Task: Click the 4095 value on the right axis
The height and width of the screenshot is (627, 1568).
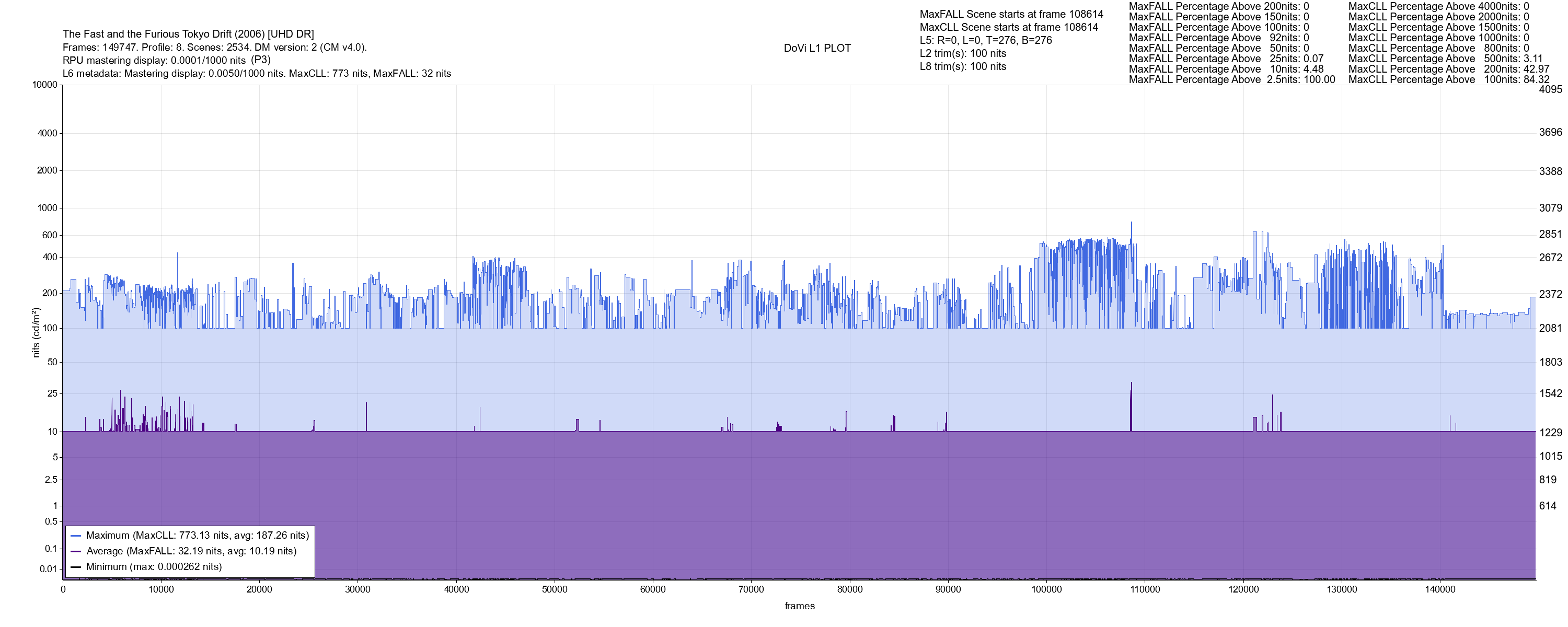Action: pos(1550,89)
